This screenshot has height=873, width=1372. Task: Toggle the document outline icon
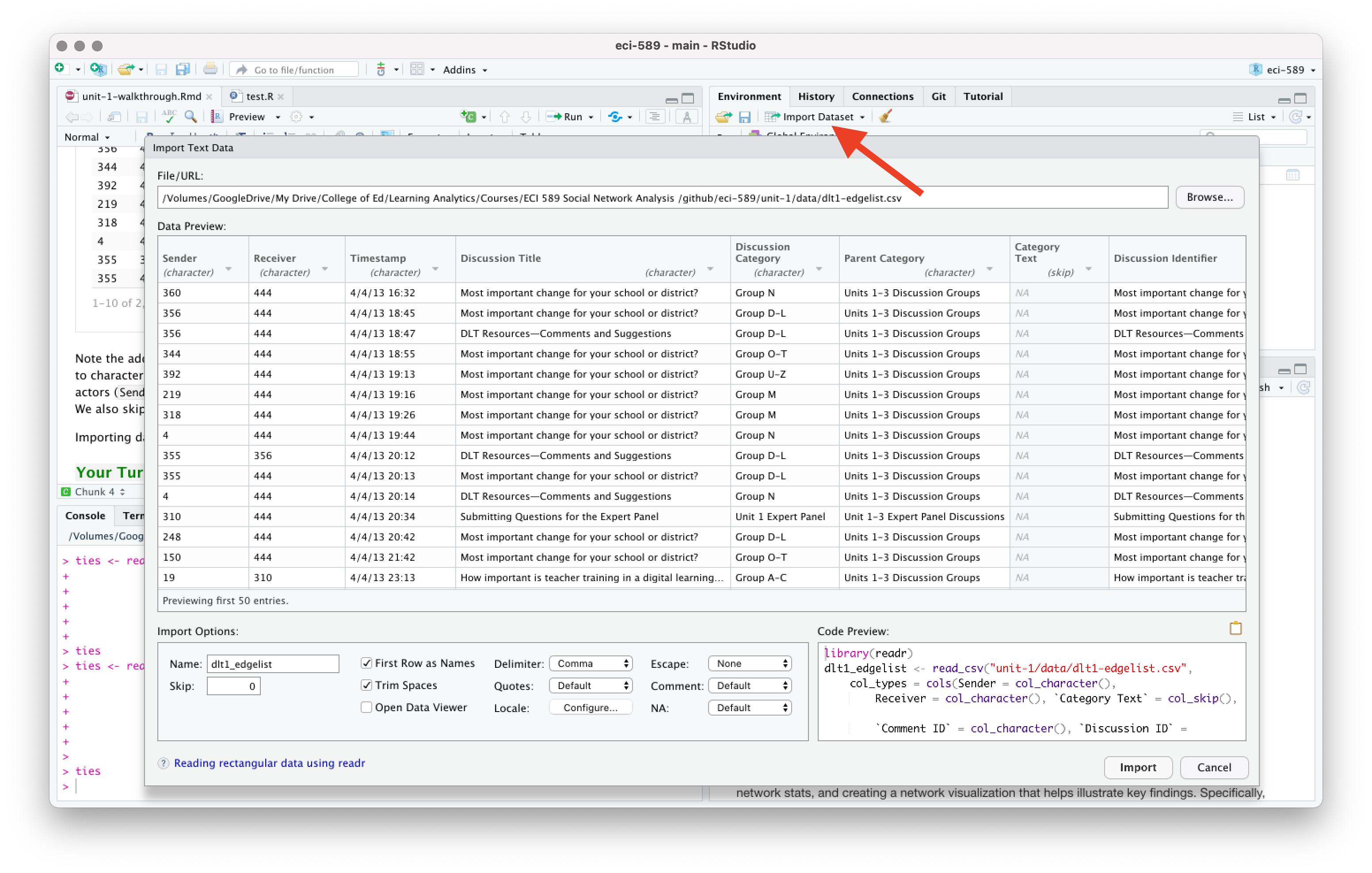coord(655,117)
